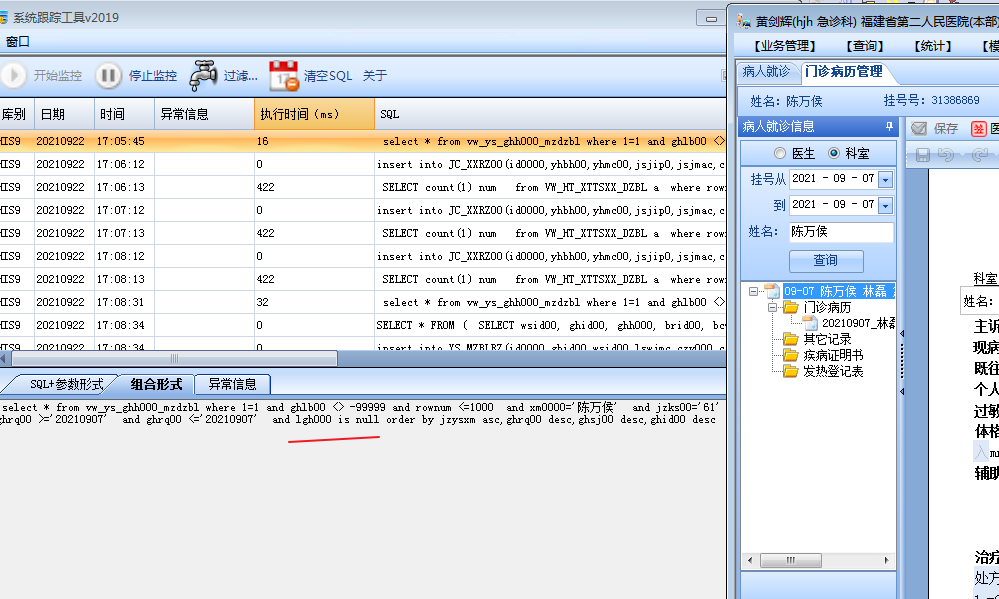Viewport: 999px width, 599px height.
Task: Click the SQL column header
Action: pyautogui.click(x=550, y=114)
